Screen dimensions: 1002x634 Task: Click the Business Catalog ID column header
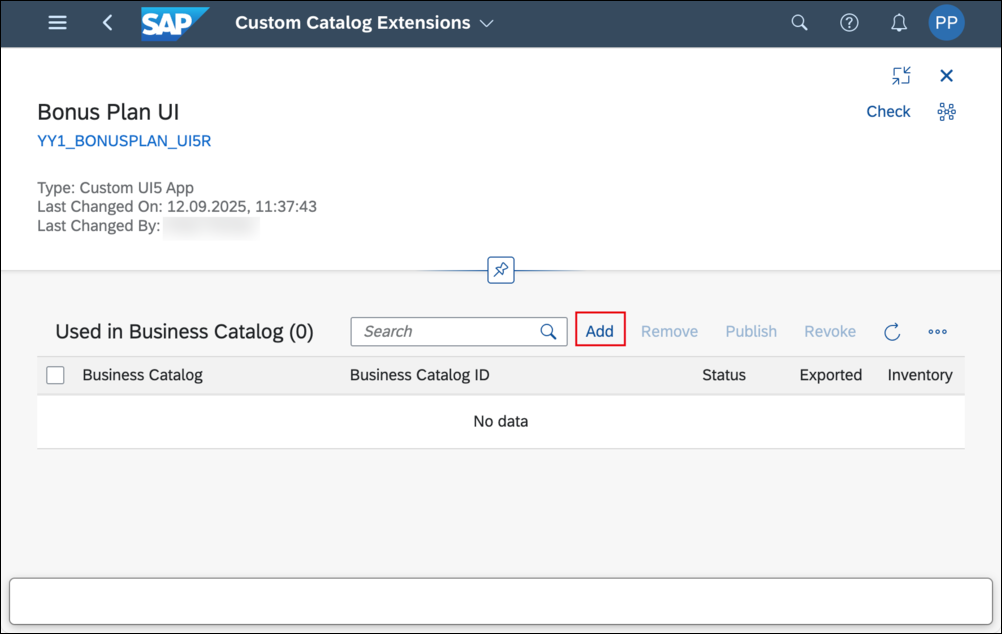click(x=419, y=375)
